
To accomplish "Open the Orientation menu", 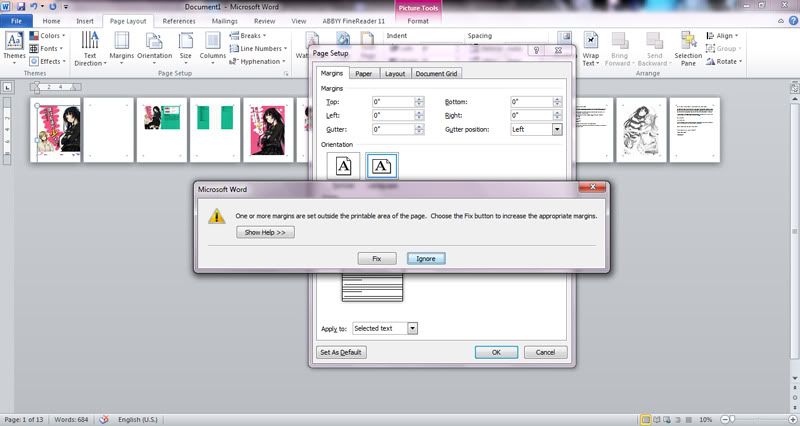I will [154, 47].
